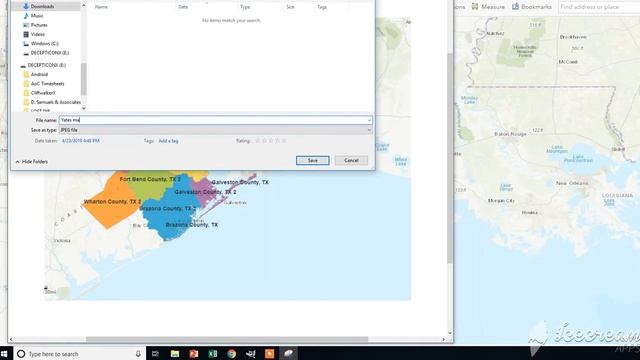Sort files by the Size column
Screen dimensions: 640x360
click(290, 7)
